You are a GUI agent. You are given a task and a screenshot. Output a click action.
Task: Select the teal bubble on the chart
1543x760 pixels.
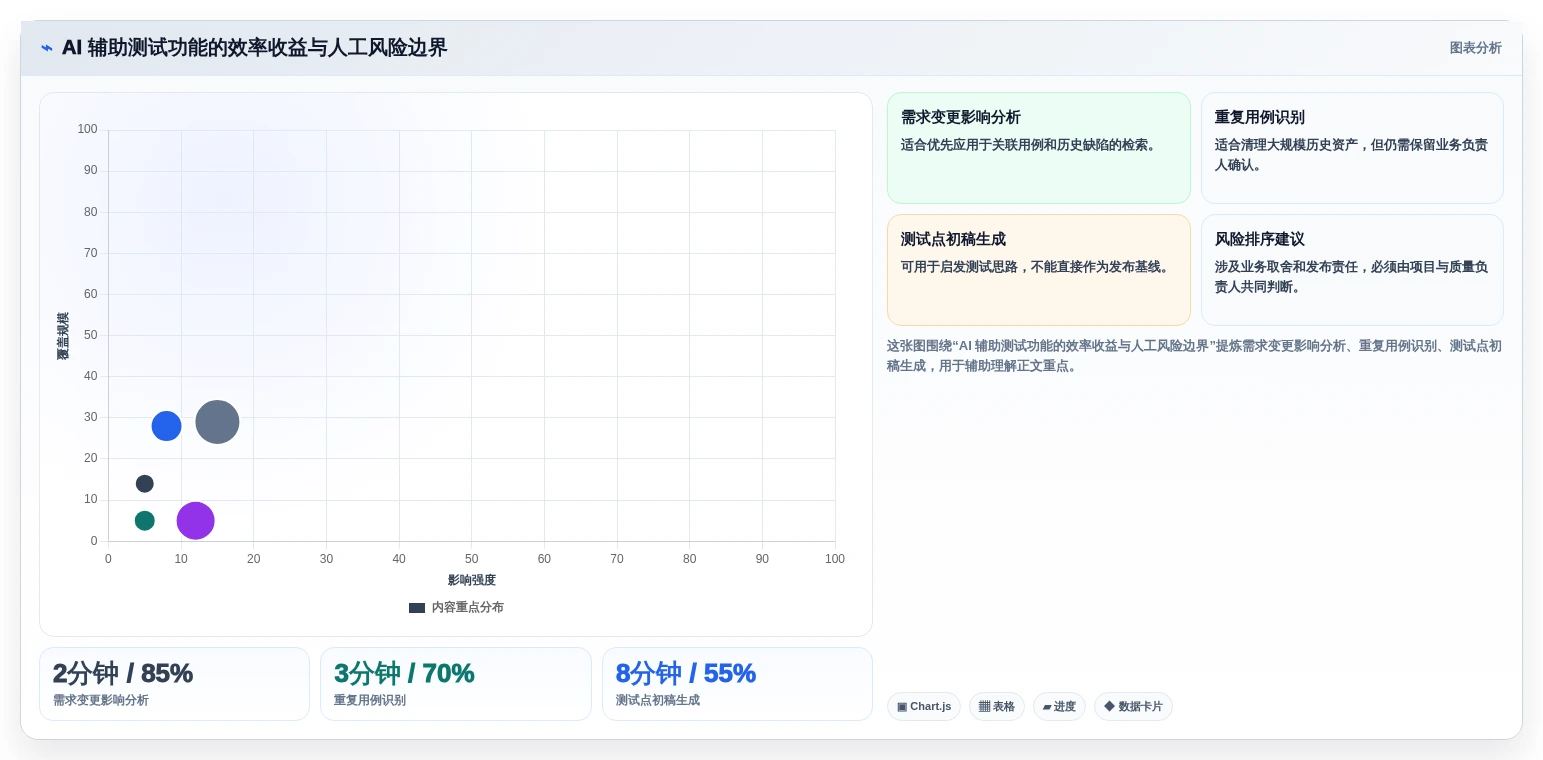click(x=145, y=521)
